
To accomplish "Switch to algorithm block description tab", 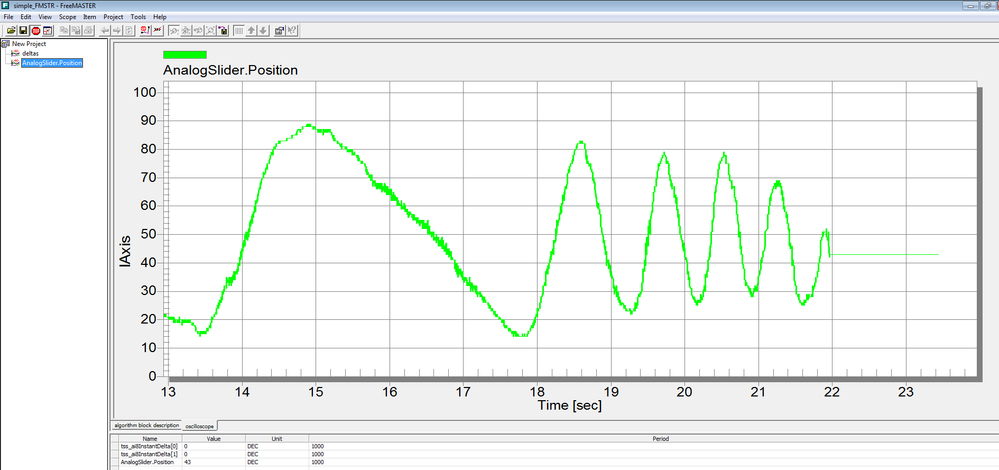I will click(145, 425).
